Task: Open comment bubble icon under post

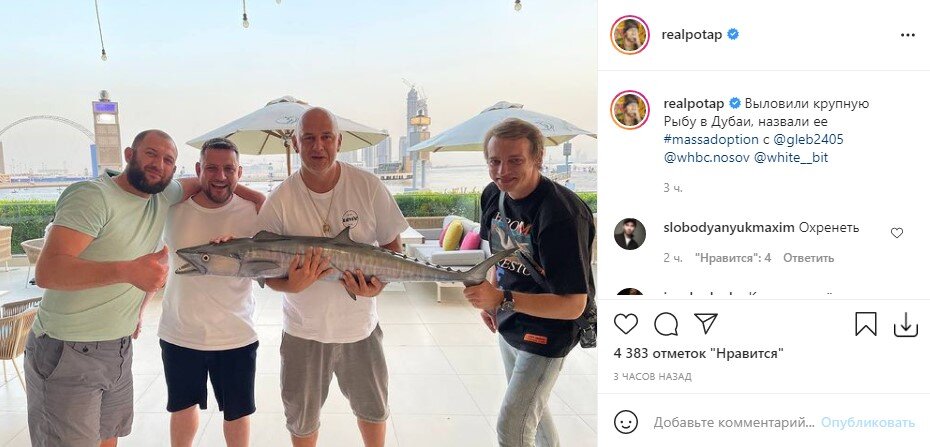Action: (x=666, y=324)
